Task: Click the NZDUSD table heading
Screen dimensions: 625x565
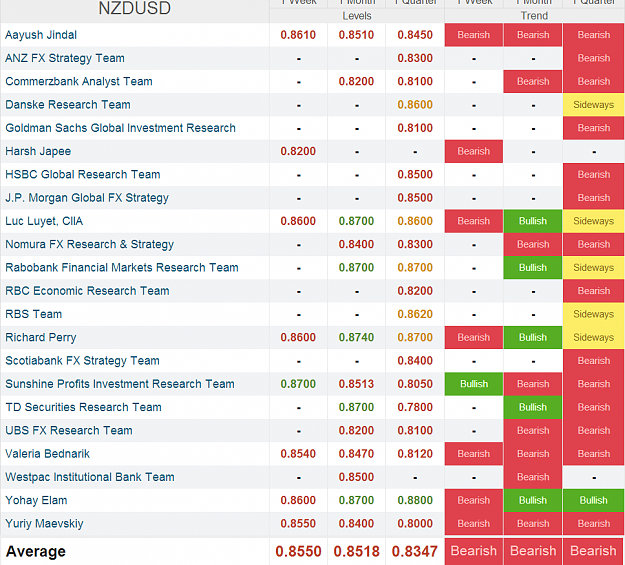Action: click(135, 8)
